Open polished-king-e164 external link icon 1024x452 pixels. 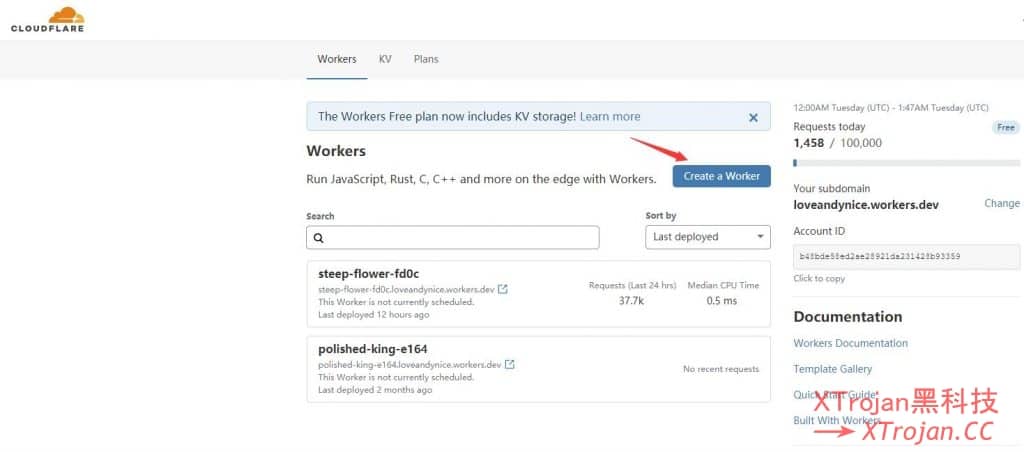[x=510, y=365]
